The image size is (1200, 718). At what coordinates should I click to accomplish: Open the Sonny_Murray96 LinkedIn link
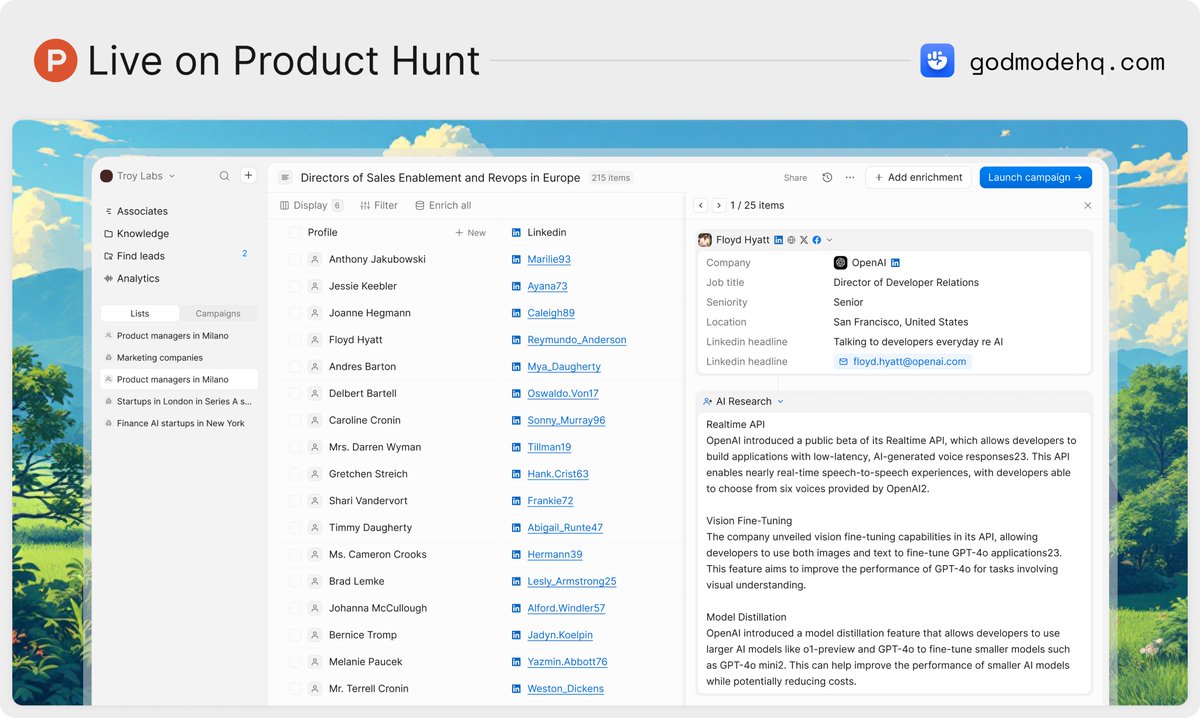pyautogui.click(x=566, y=420)
